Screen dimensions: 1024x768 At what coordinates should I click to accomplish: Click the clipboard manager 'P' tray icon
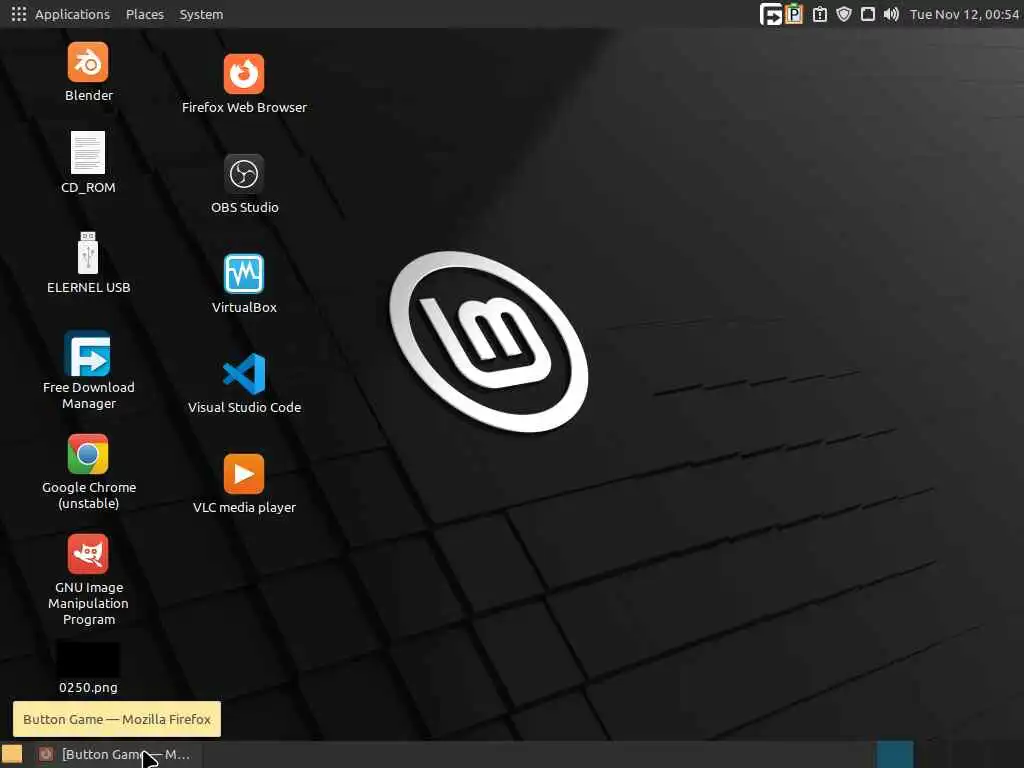(794, 14)
